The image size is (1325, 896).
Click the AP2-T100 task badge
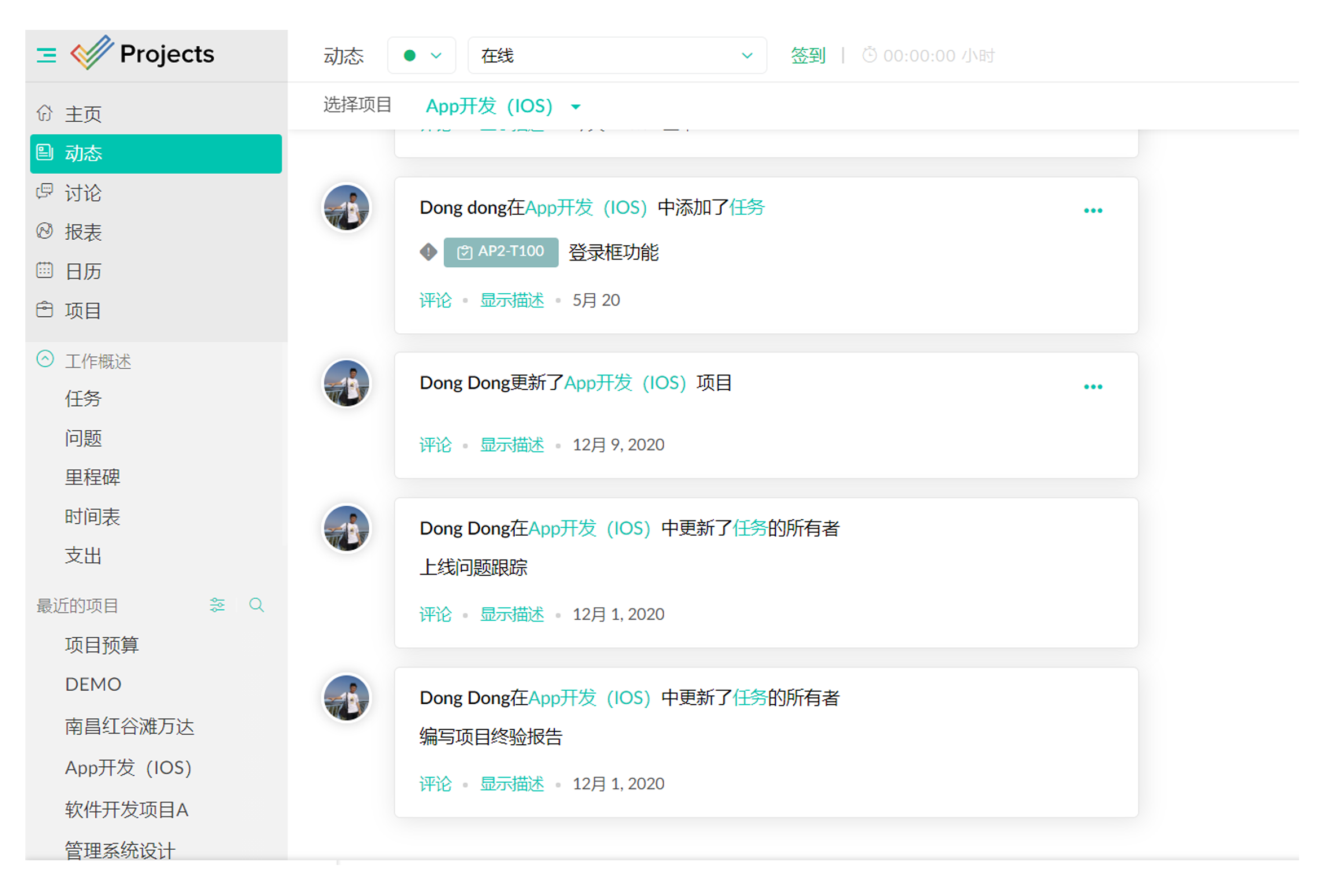click(501, 251)
